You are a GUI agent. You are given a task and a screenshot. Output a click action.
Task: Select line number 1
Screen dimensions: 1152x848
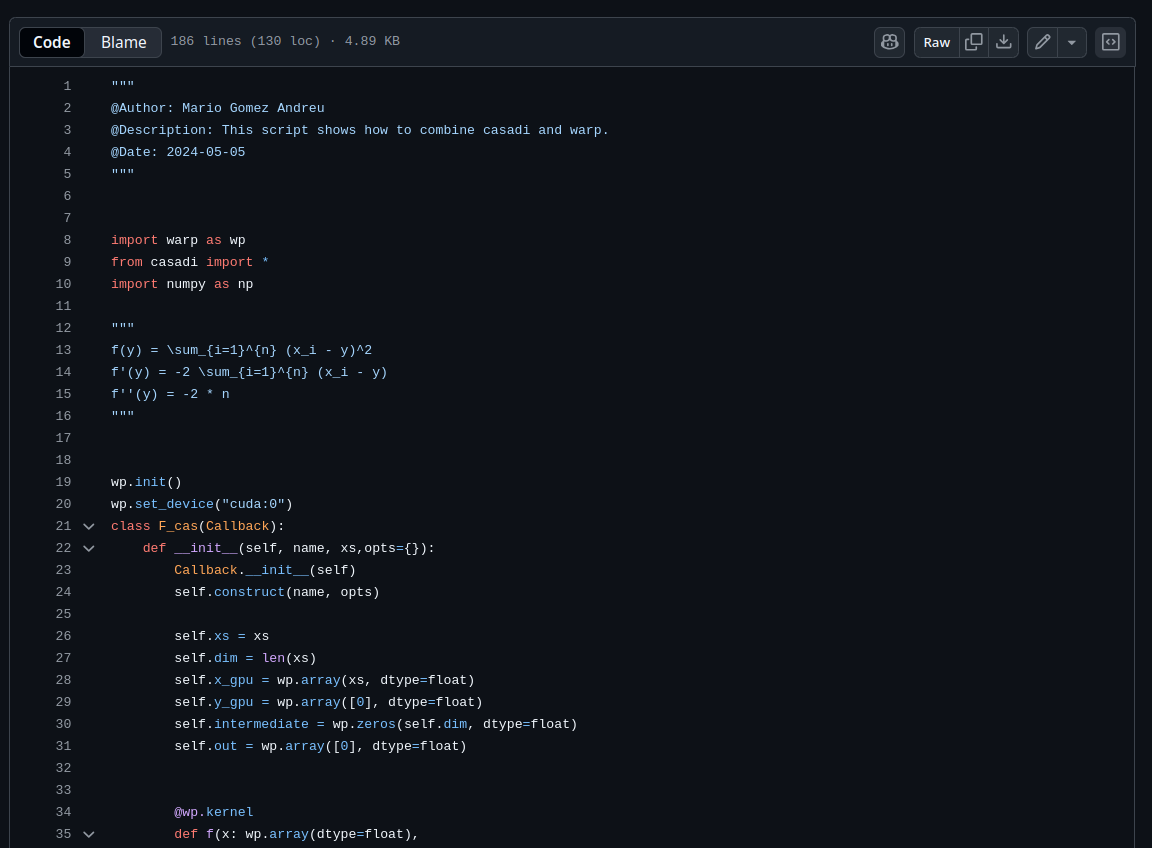pos(67,86)
